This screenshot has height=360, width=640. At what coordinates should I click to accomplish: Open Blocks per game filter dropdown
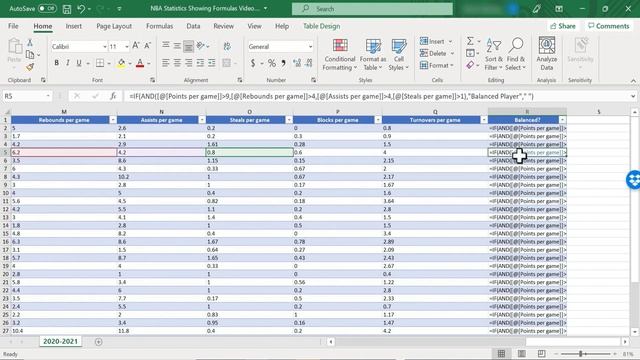378,120
